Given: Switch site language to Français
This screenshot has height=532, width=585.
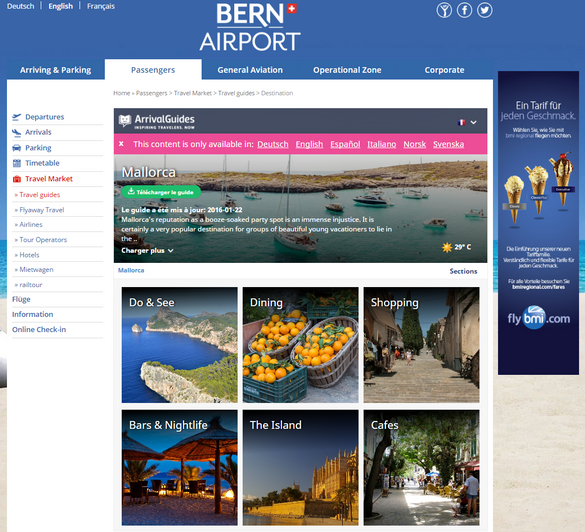Looking at the screenshot, I should (x=101, y=6).
